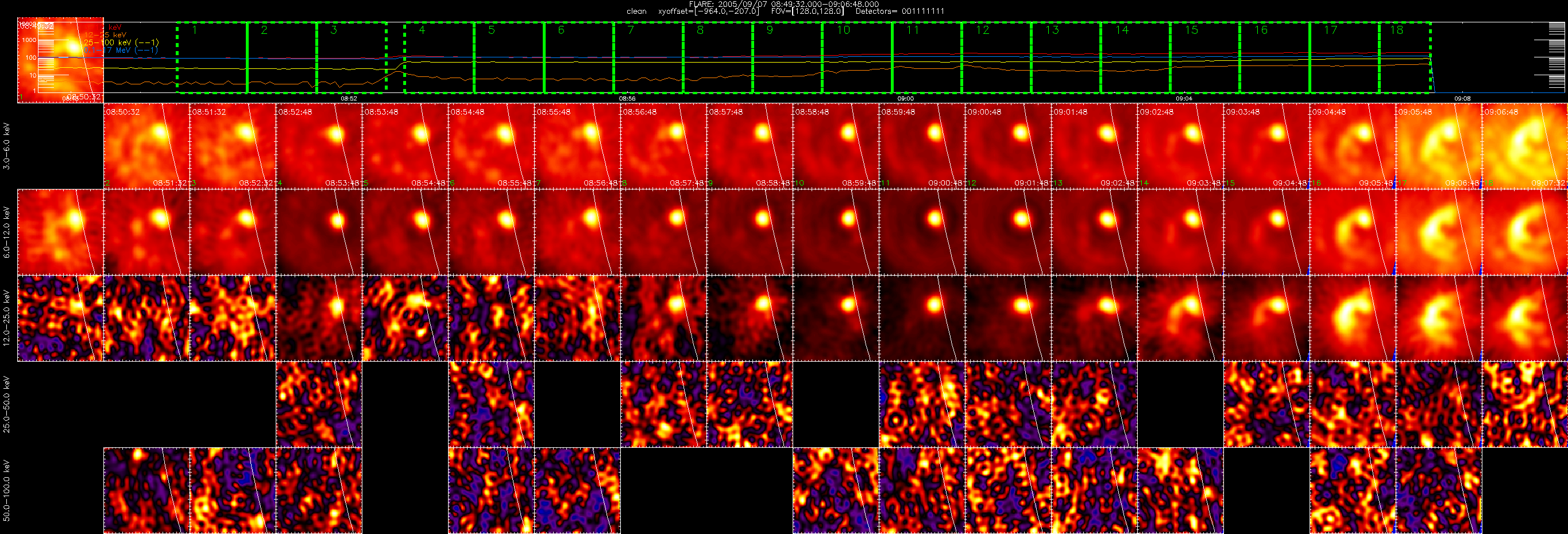
Task: Select time interval 4 on the light curve
Action: tap(439, 58)
